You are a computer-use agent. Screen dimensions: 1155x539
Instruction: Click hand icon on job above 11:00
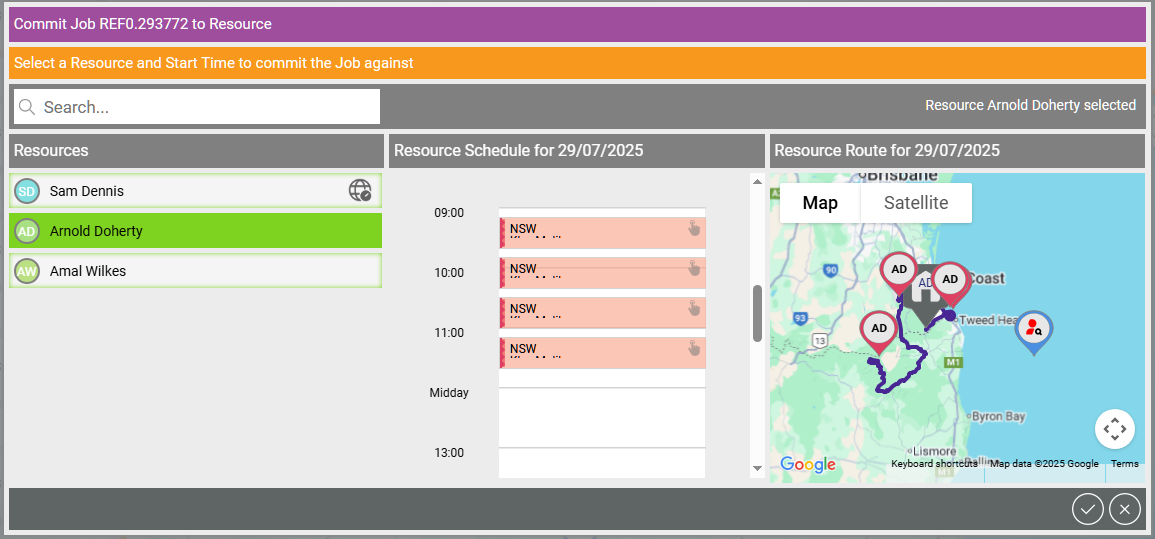tap(694, 308)
